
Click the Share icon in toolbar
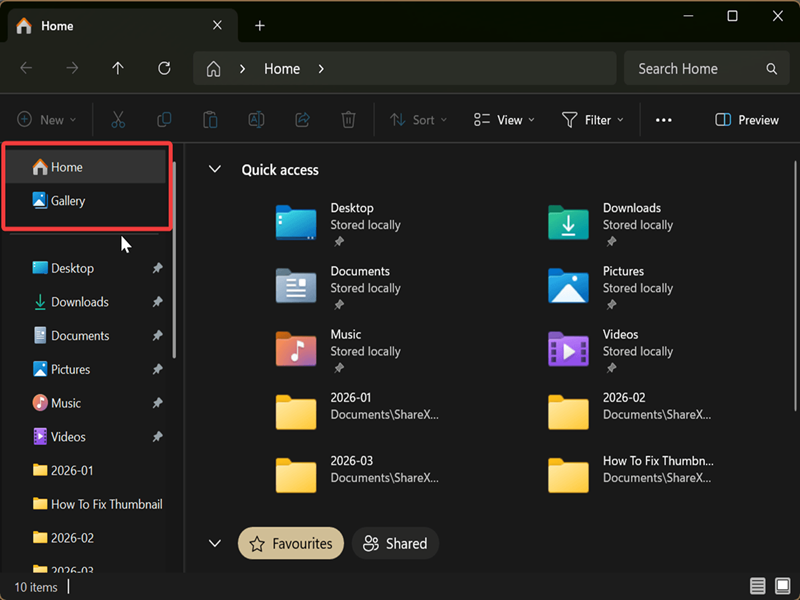coord(302,120)
